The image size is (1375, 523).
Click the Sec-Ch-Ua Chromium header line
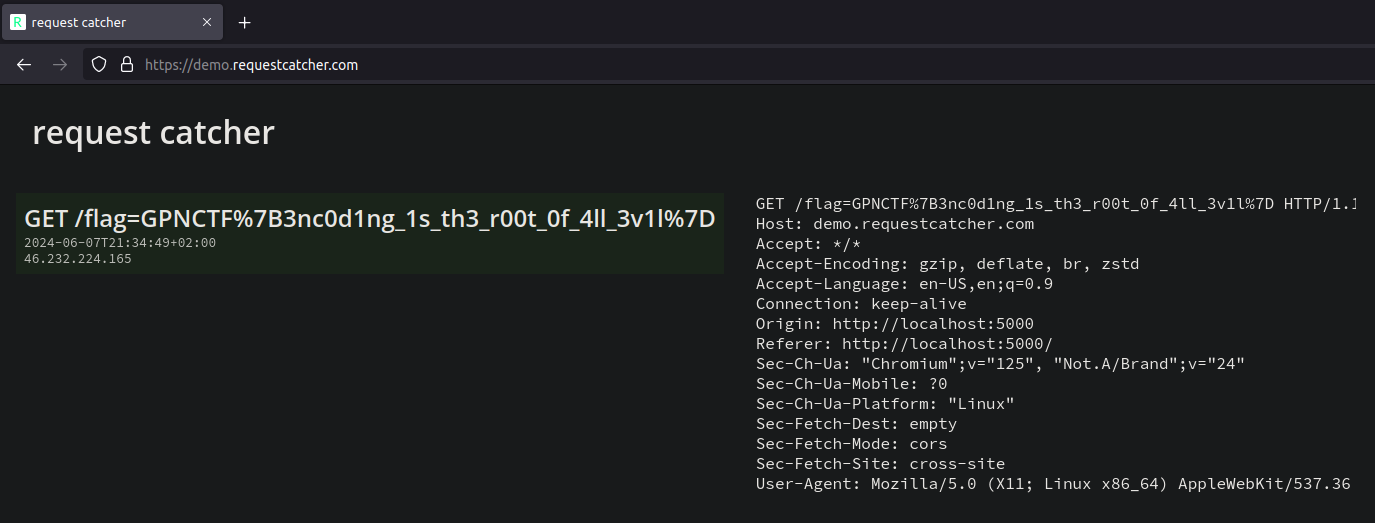1000,364
